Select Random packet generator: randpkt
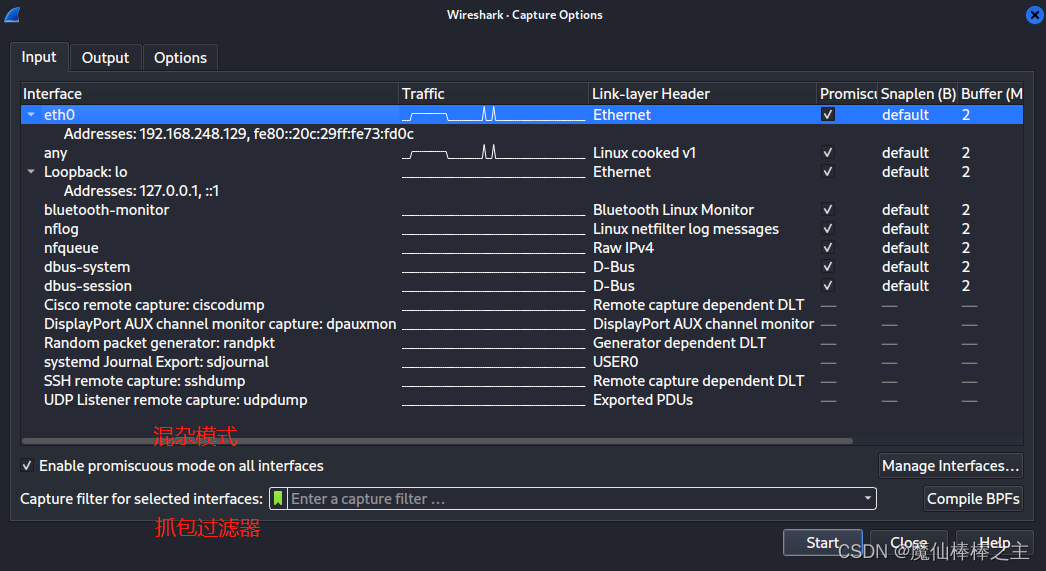 [159, 343]
